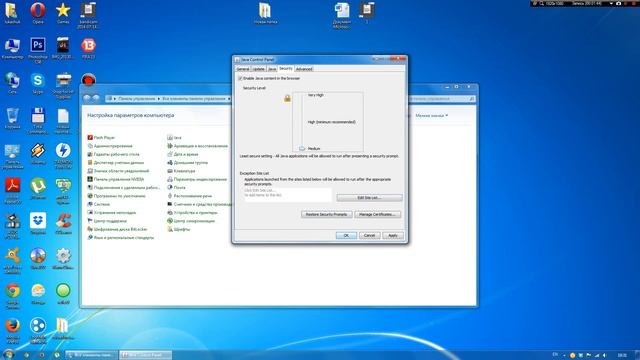Open 'Дата и время' item
The width and height of the screenshot is (640, 360).
[x=183, y=154]
